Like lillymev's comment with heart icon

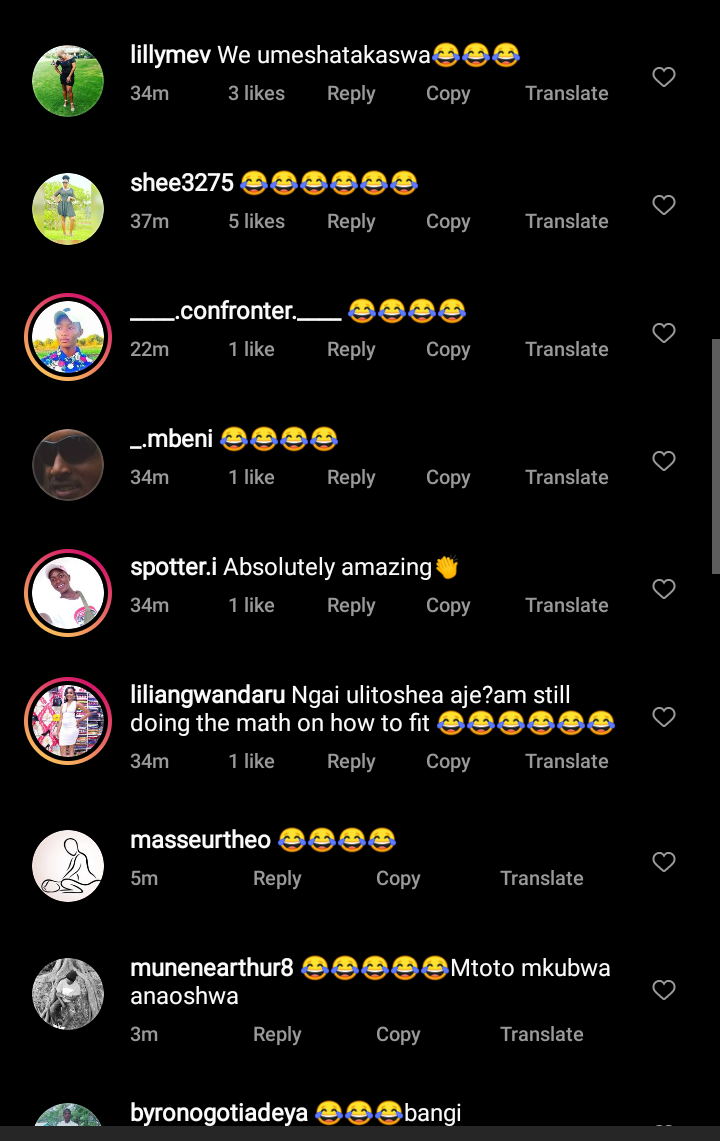[663, 77]
